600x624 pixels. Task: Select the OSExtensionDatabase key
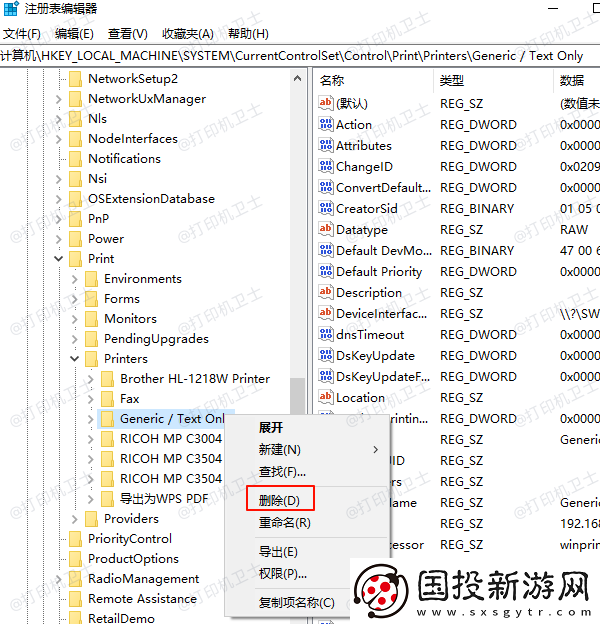(x=151, y=199)
